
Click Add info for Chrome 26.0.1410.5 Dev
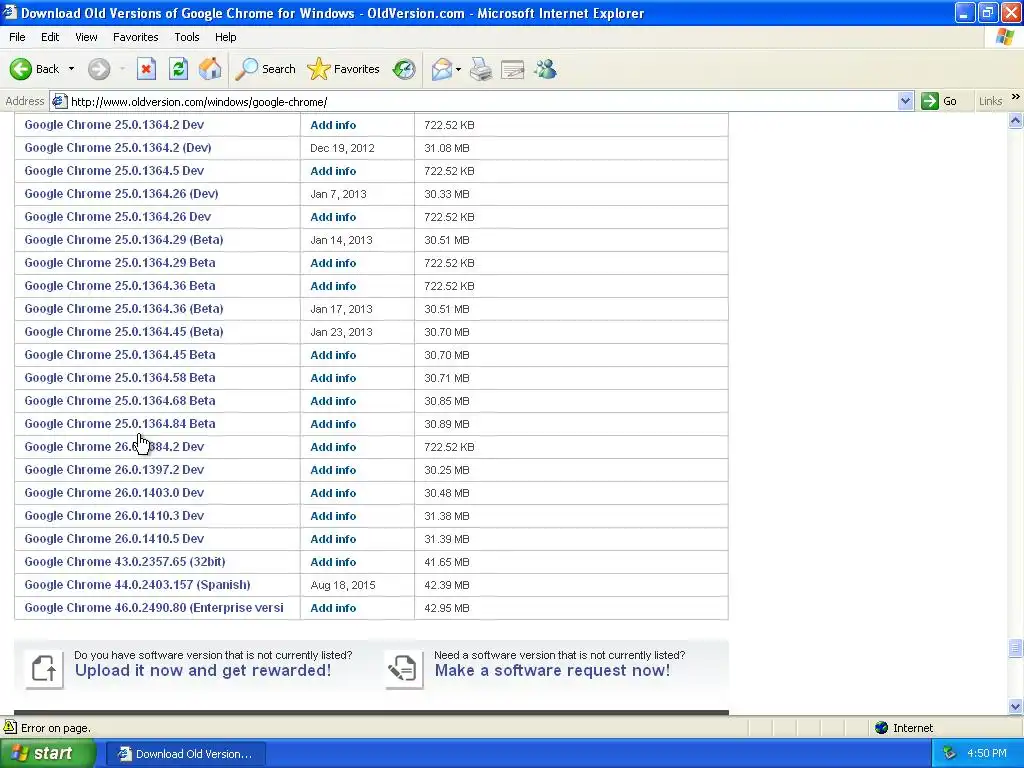tap(333, 539)
